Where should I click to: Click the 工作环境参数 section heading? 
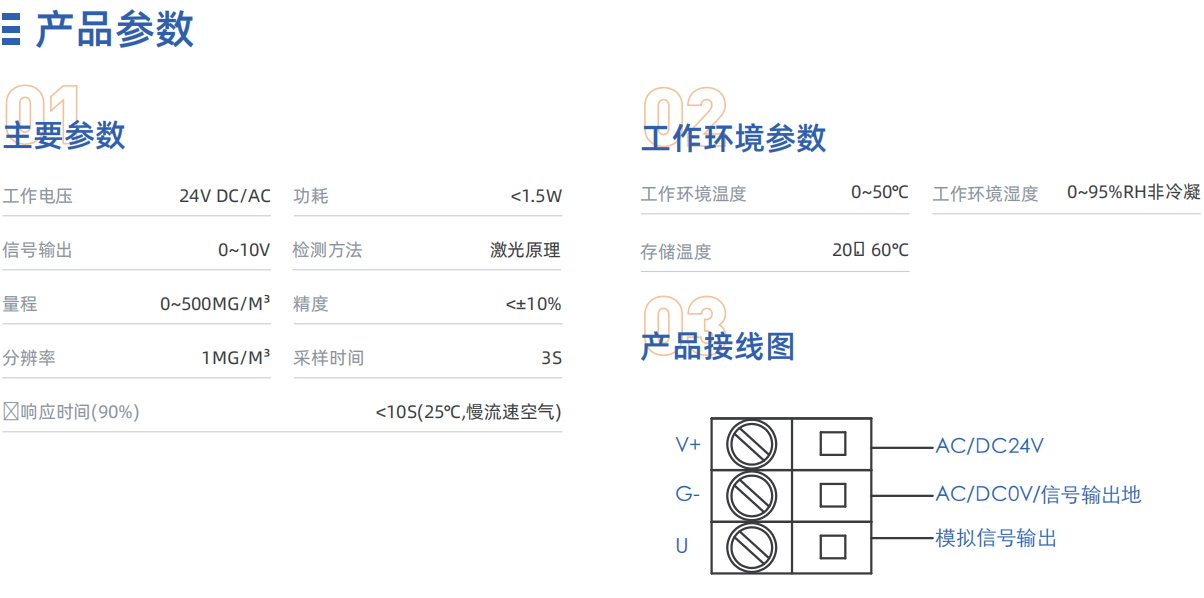734,138
